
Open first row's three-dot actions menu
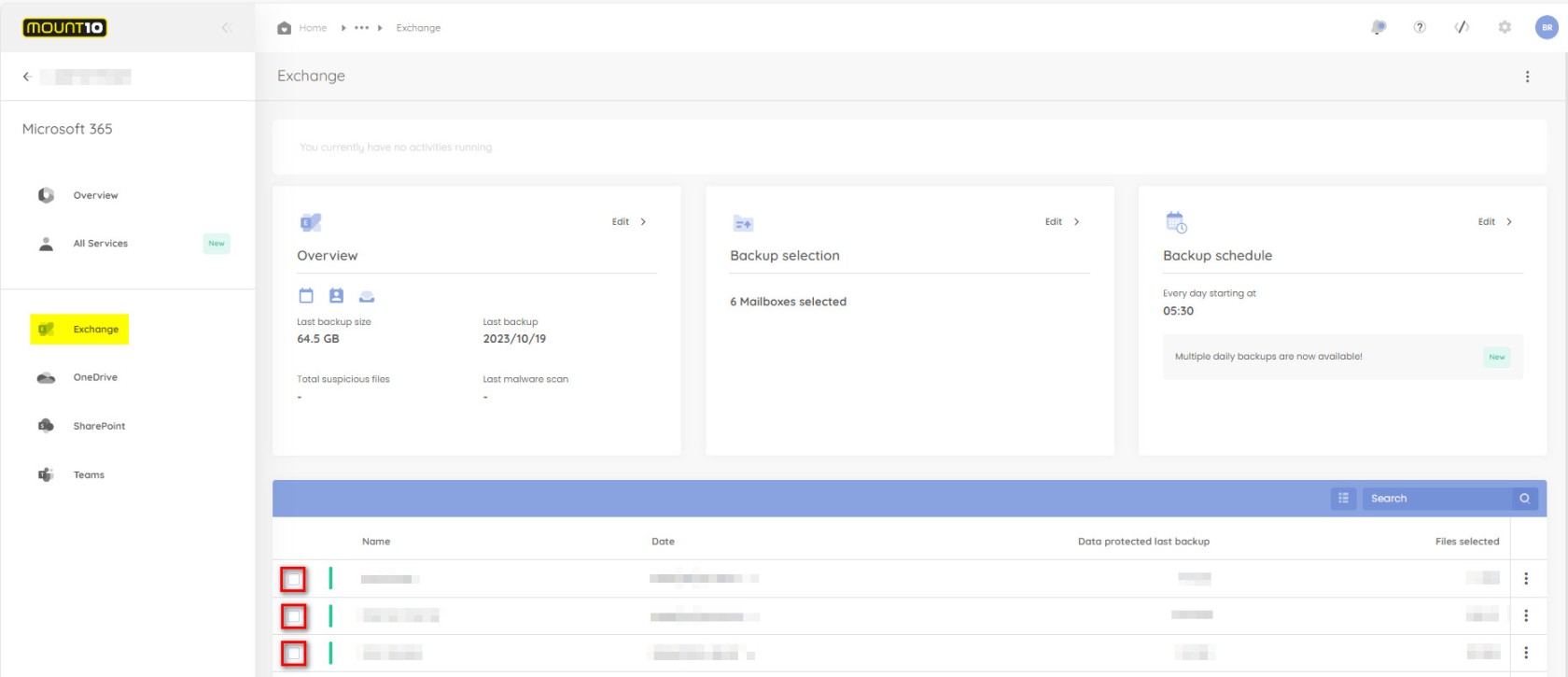[x=1526, y=579]
